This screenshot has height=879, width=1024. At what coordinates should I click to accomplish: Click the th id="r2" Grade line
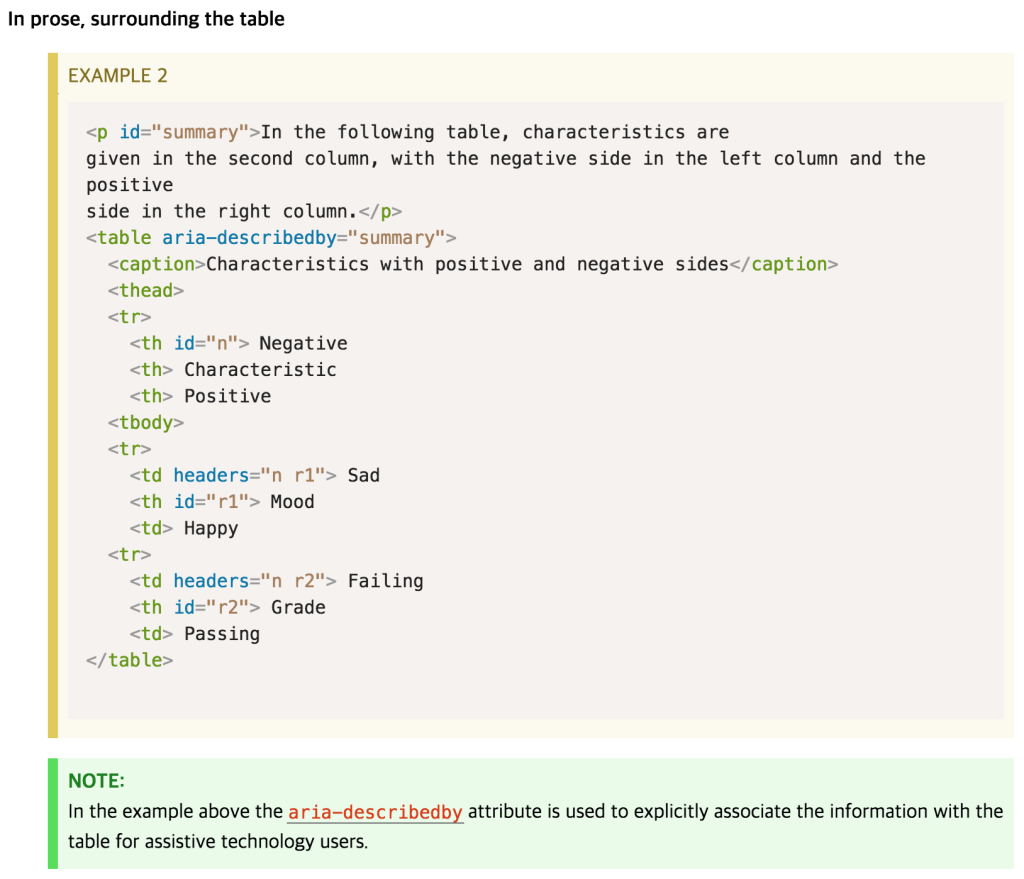(x=227, y=607)
